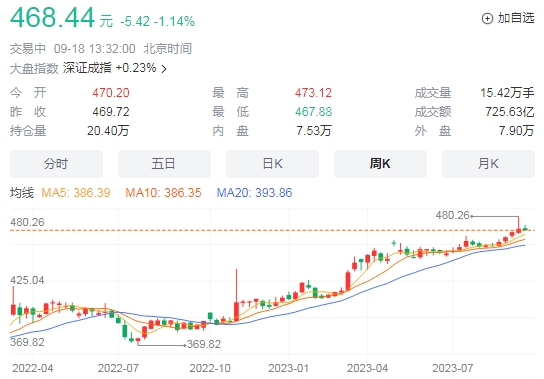Viewport: 544px width, 379px height.
Task: Click the open interest value 20.40万
Action: (x=108, y=131)
